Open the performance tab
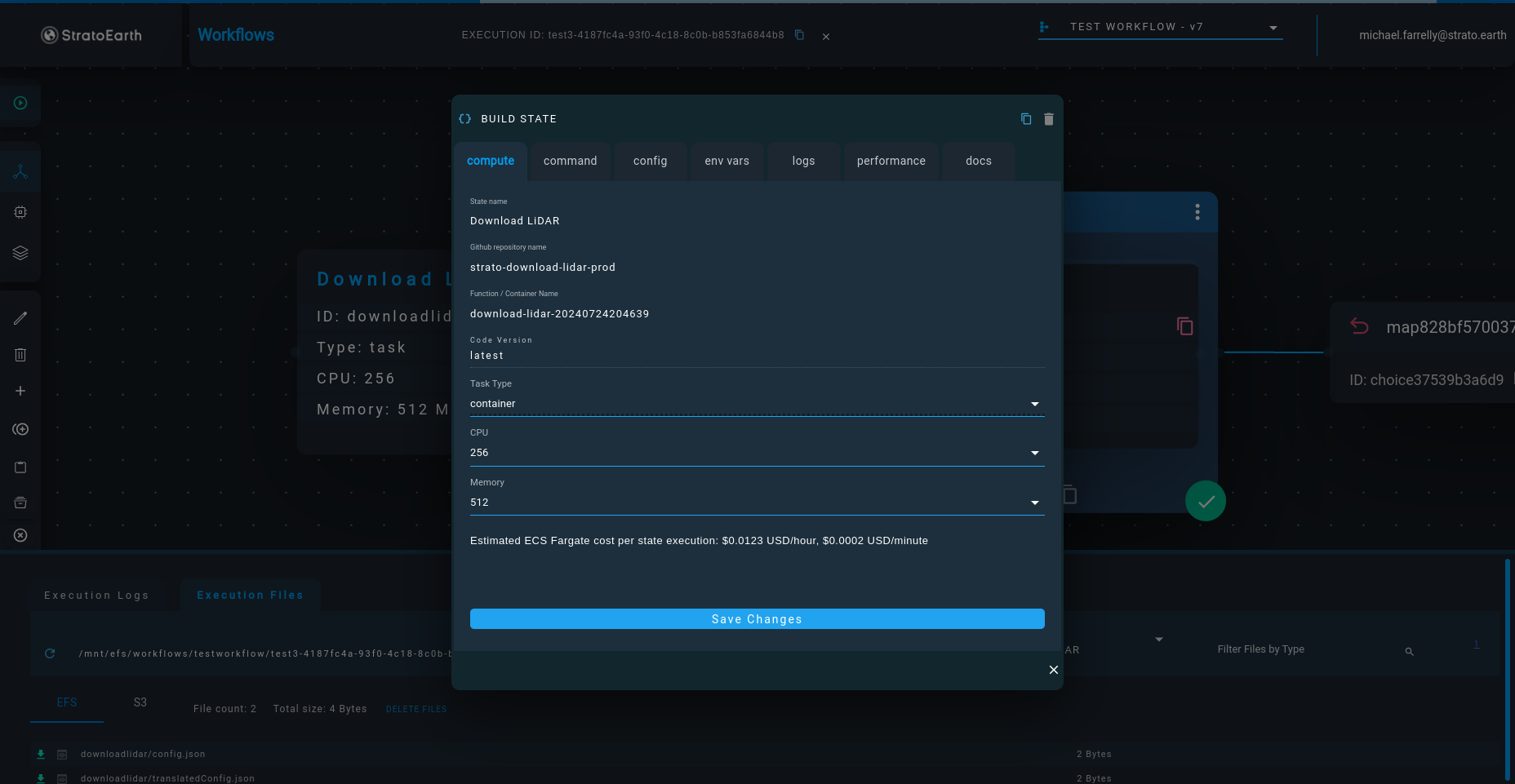 tap(891, 162)
